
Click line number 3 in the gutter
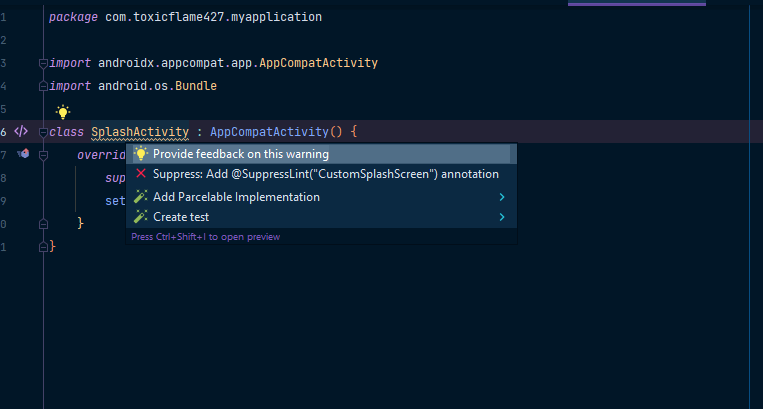(x=3, y=63)
